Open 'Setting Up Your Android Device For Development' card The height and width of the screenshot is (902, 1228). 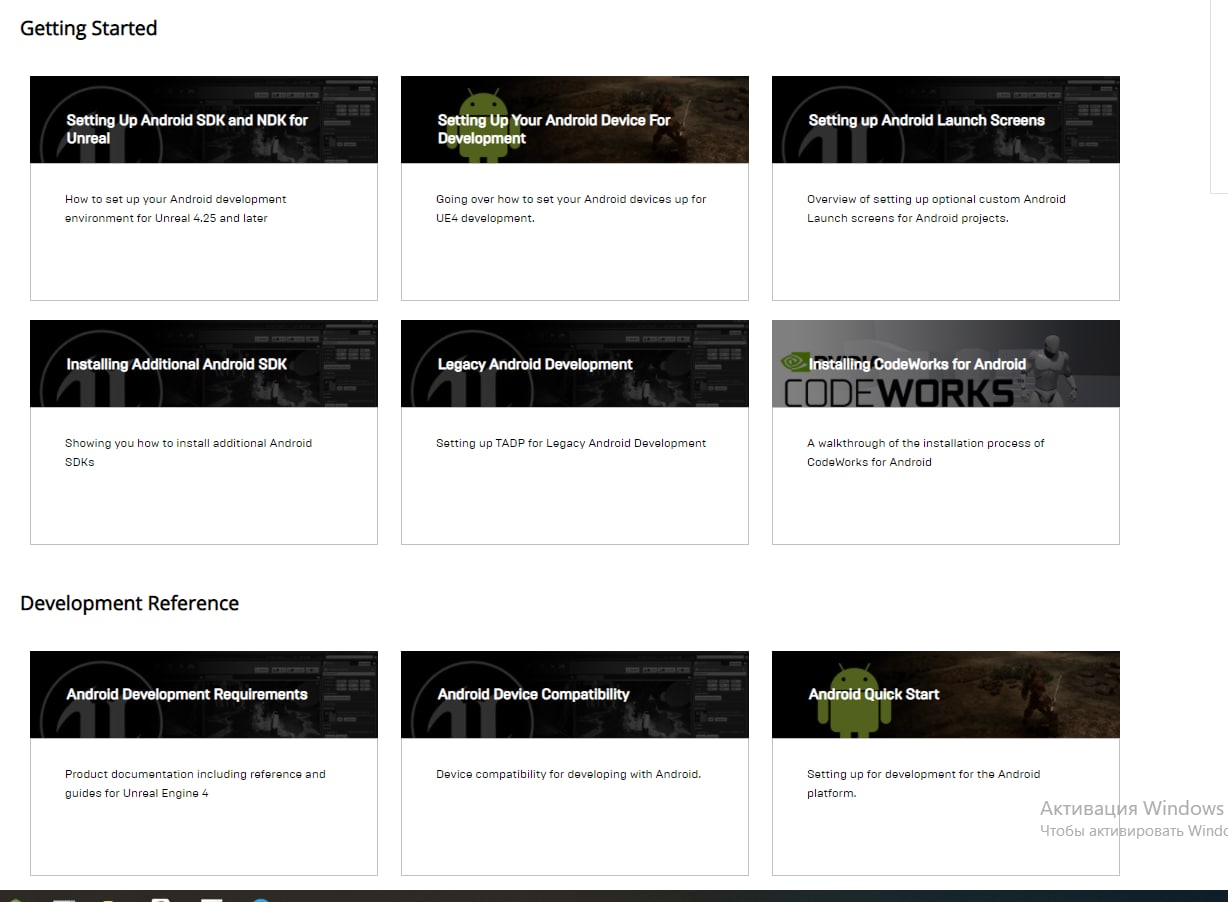(x=575, y=188)
